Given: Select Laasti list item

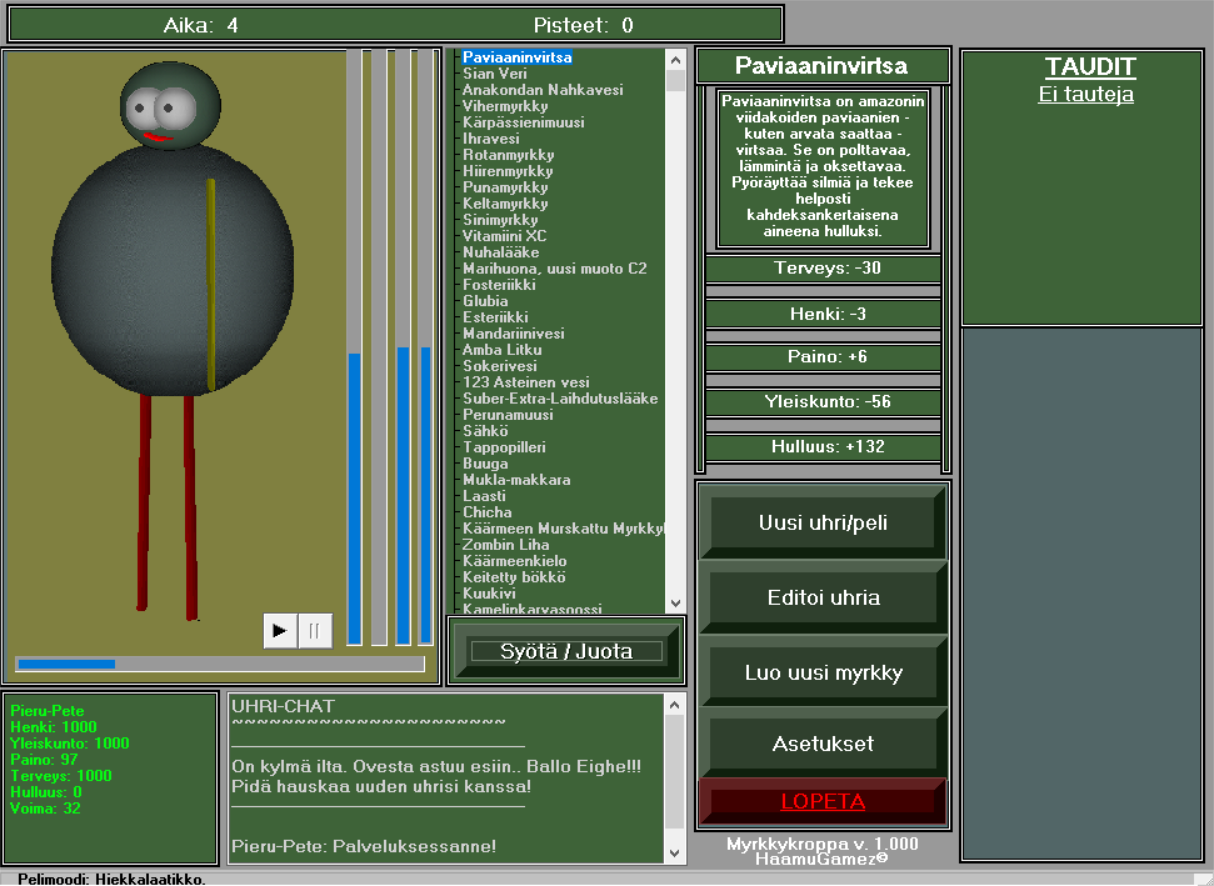Looking at the screenshot, I should tap(484, 495).
